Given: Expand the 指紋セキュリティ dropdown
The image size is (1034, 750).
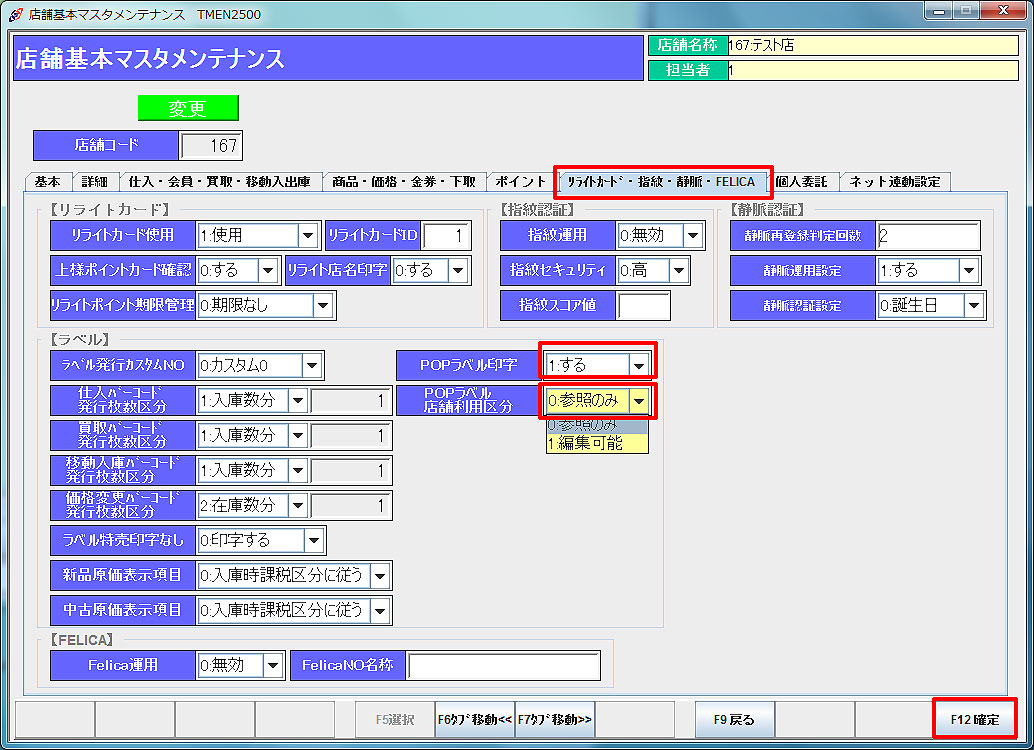Looking at the screenshot, I should [679, 270].
